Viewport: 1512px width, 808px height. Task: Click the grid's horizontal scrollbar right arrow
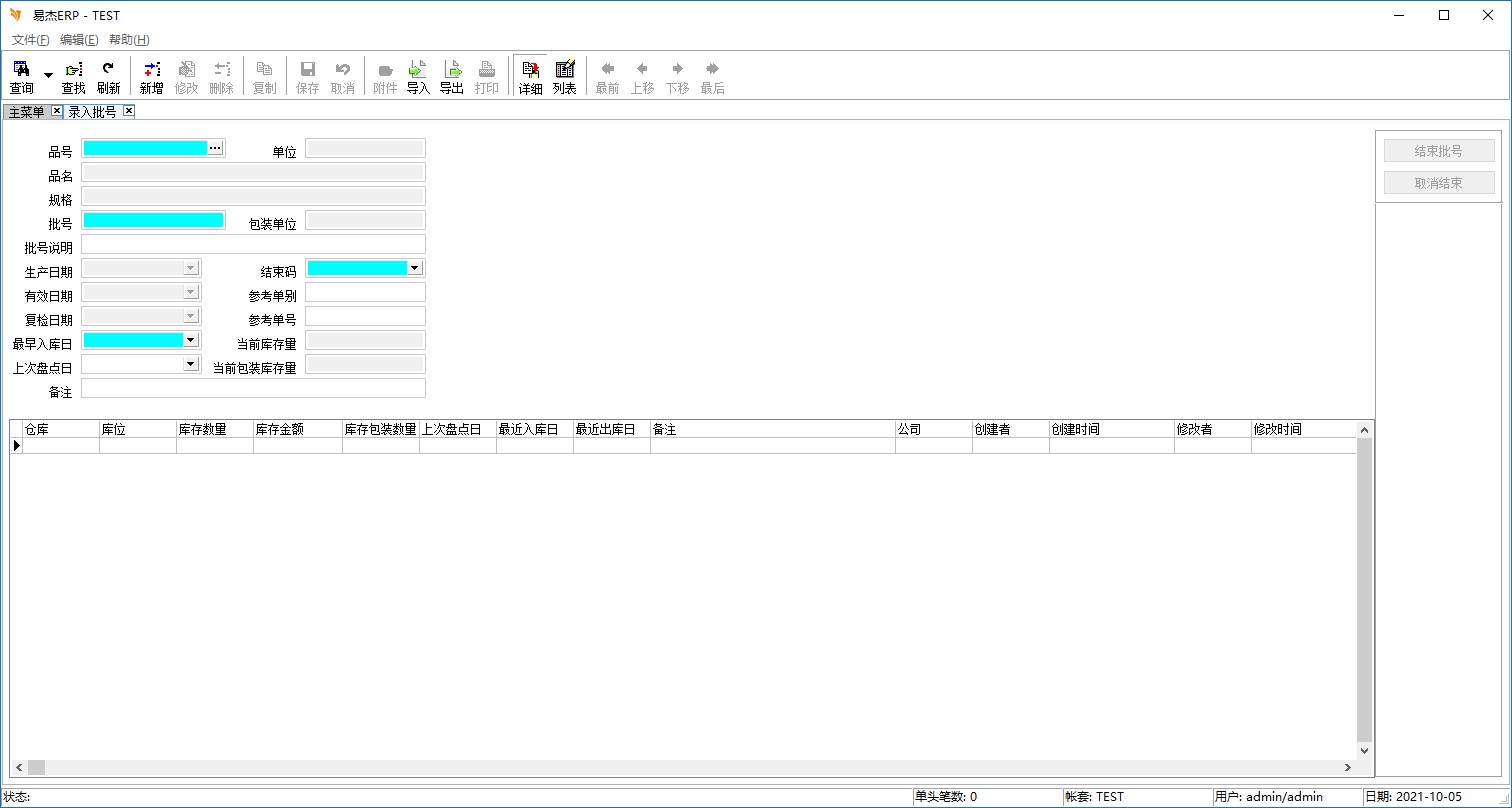pos(1348,767)
